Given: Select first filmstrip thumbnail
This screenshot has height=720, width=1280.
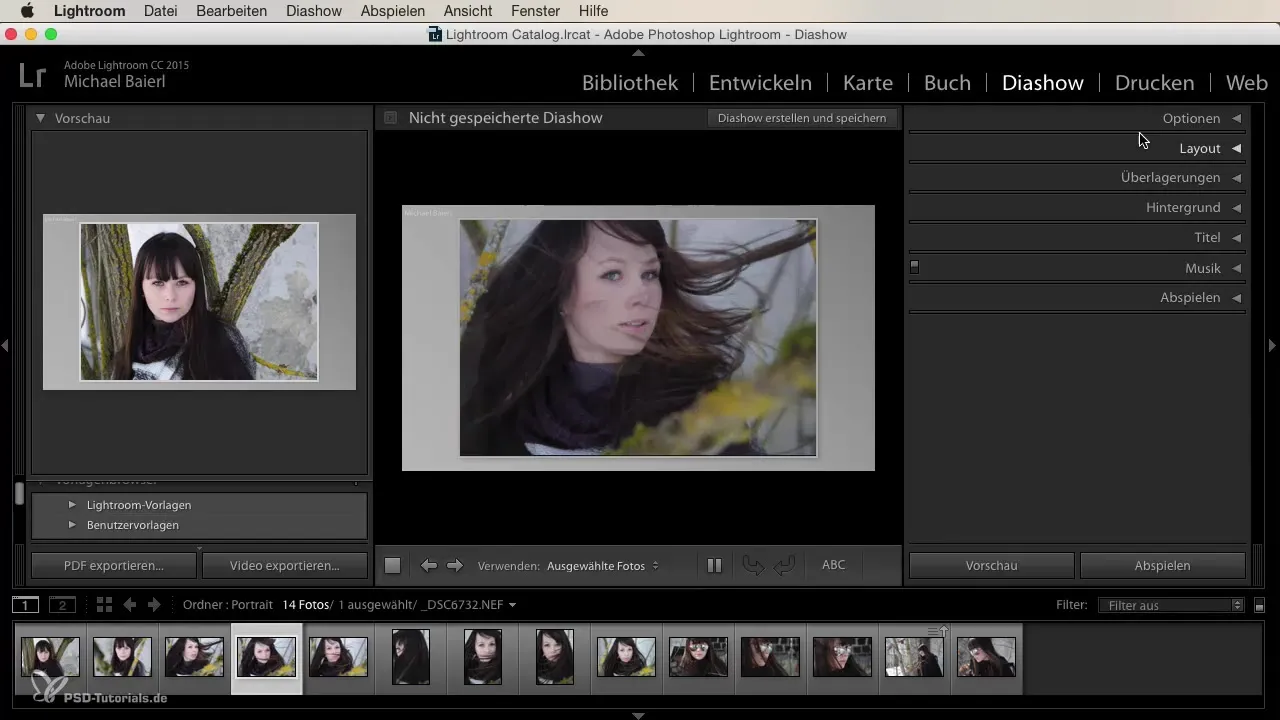Looking at the screenshot, I should click(50, 657).
